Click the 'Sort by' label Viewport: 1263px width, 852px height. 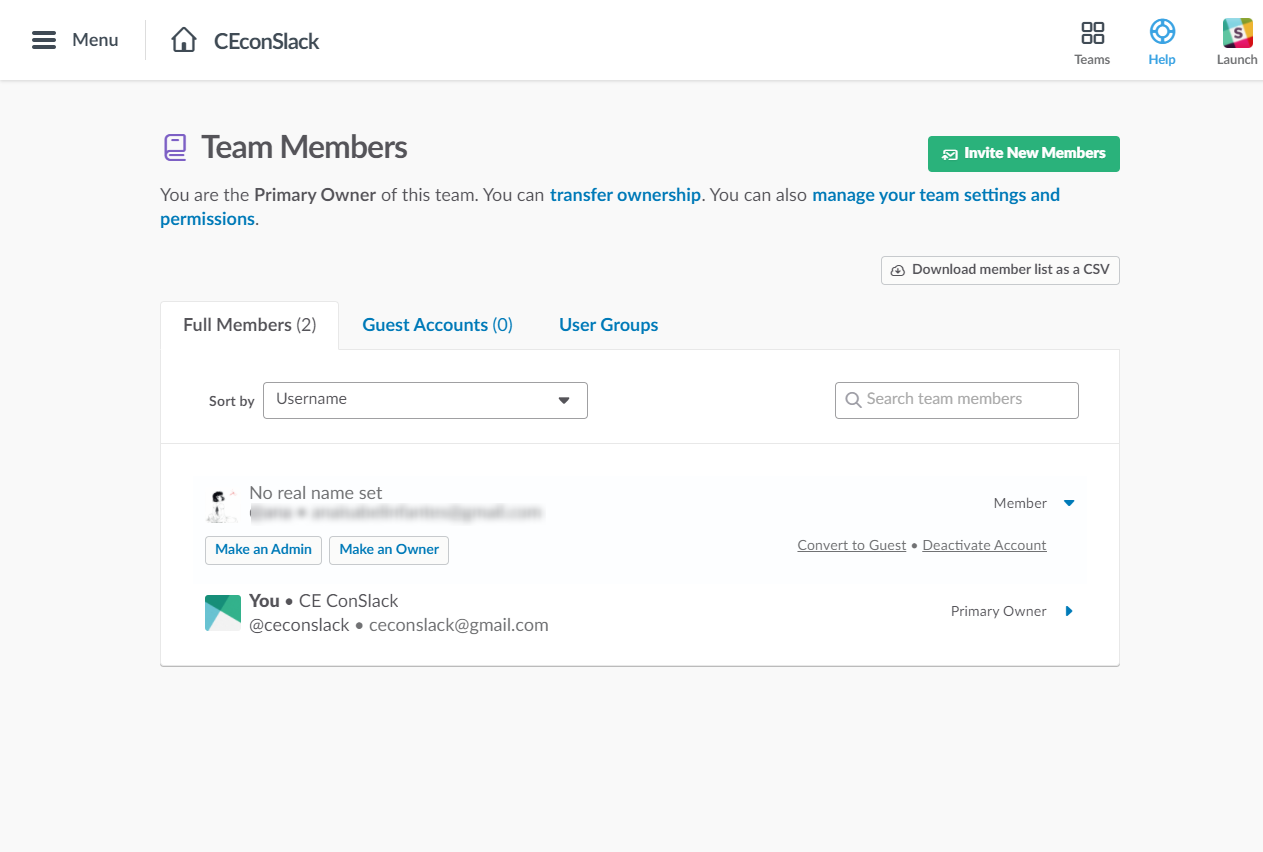click(x=232, y=402)
